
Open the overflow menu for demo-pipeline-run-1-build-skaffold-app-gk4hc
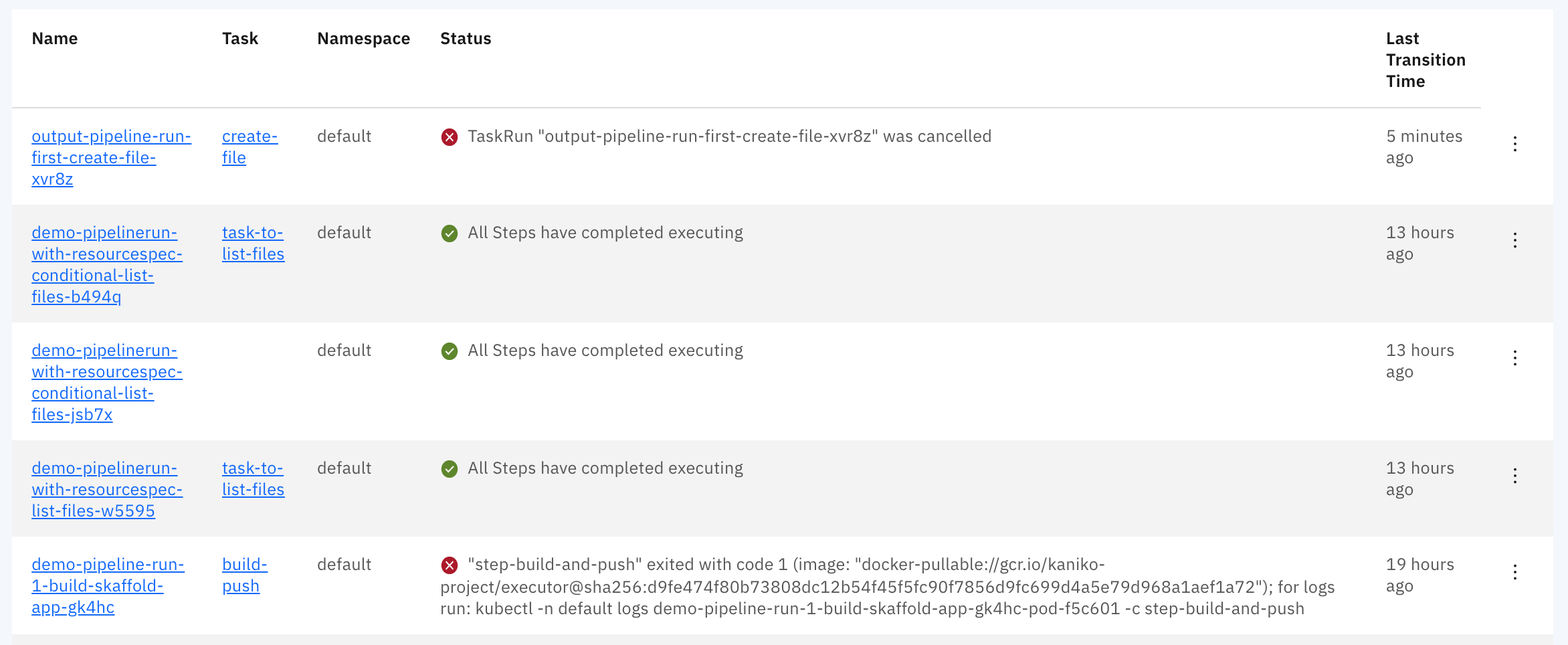pyautogui.click(x=1515, y=571)
